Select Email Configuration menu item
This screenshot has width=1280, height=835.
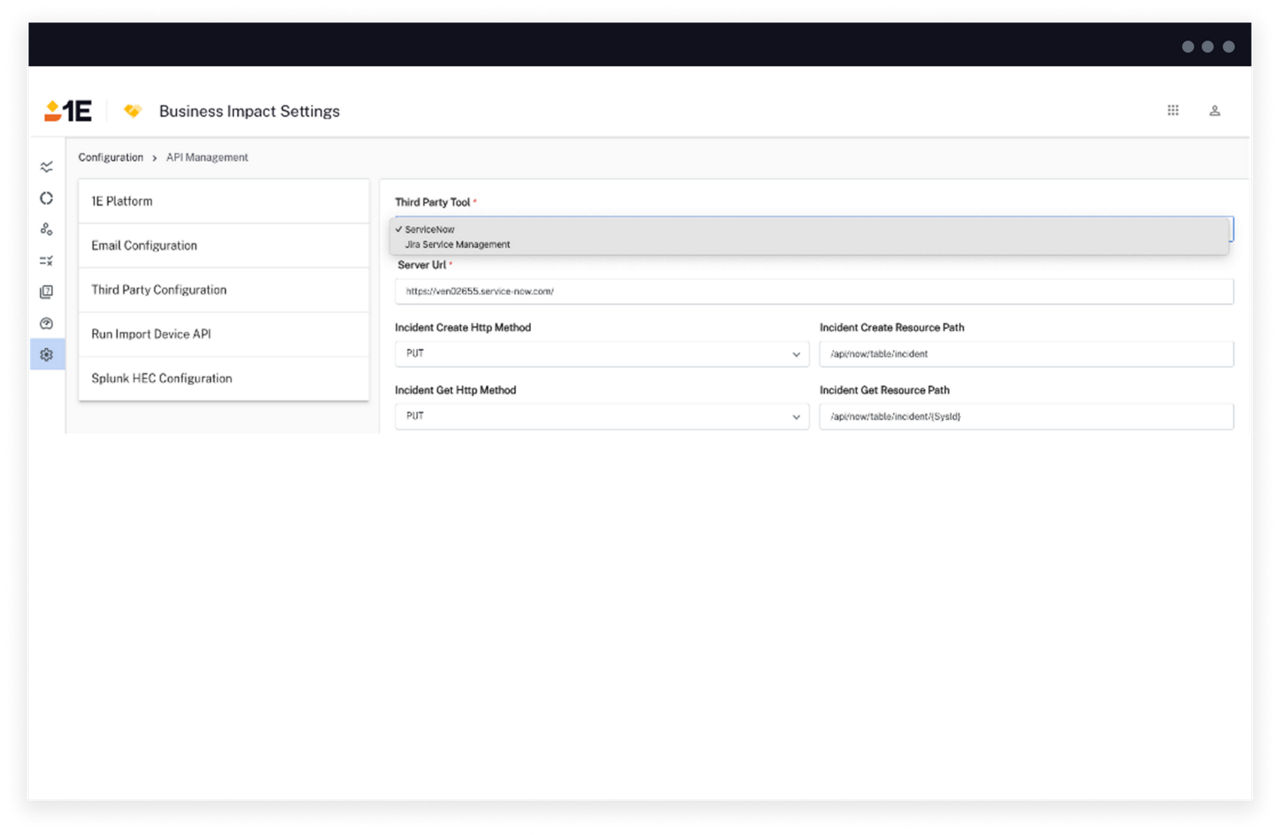click(224, 245)
